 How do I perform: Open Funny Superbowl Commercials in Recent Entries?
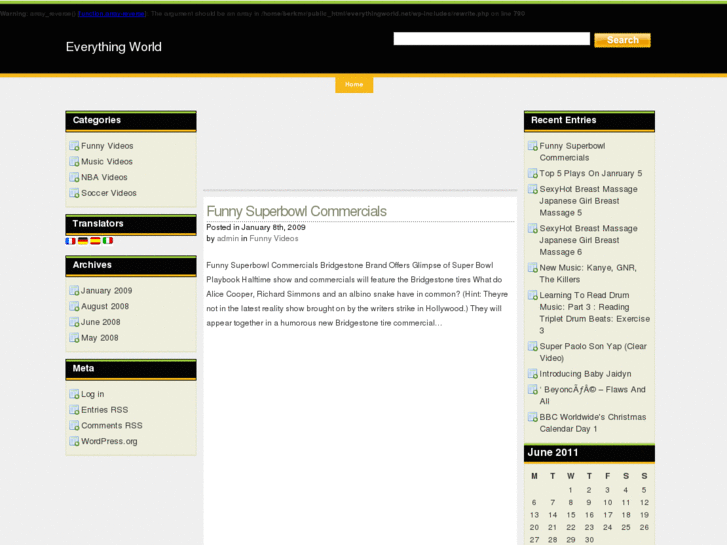tap(572, 152)
